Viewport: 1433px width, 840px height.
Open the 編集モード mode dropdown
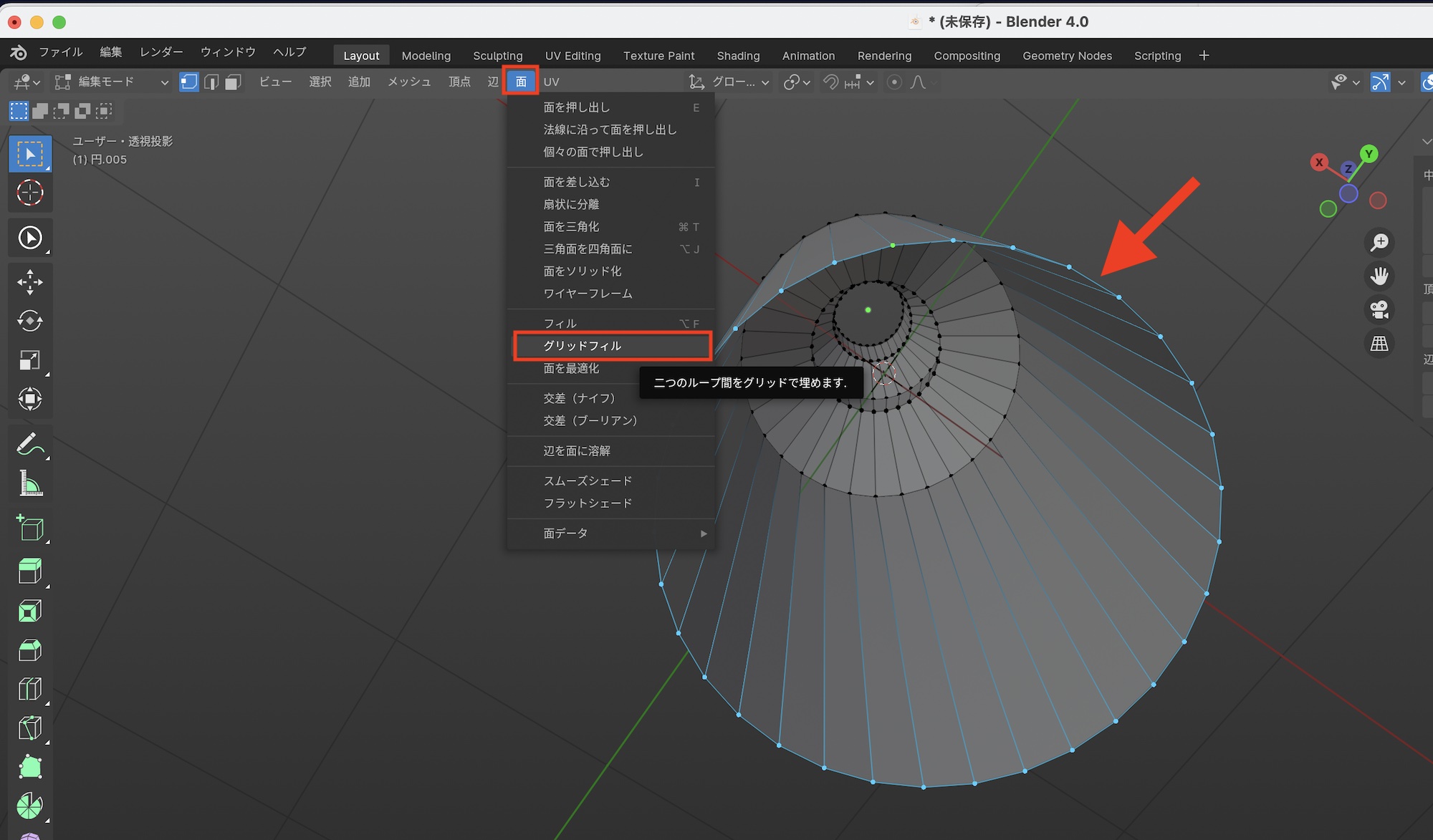[x=112, y=82]
